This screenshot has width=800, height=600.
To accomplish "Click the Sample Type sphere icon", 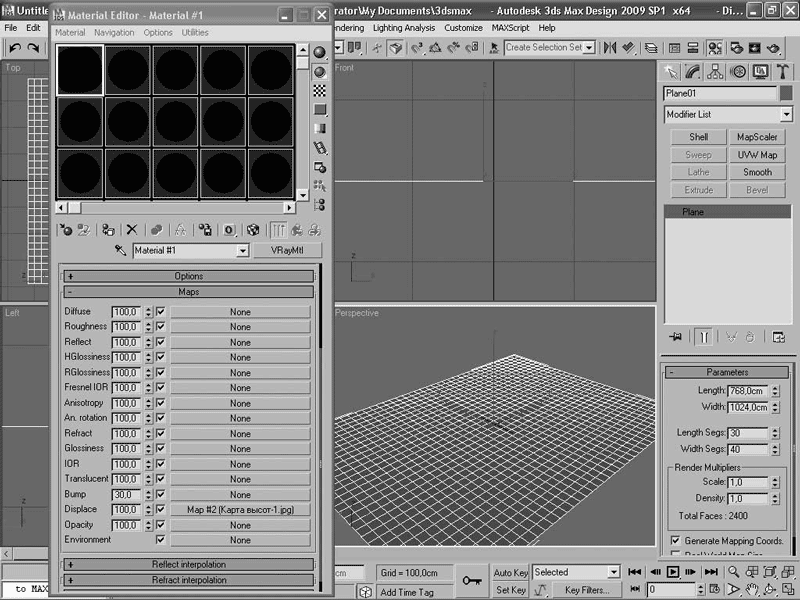I will pyautogui.click(x=320, y=52).
